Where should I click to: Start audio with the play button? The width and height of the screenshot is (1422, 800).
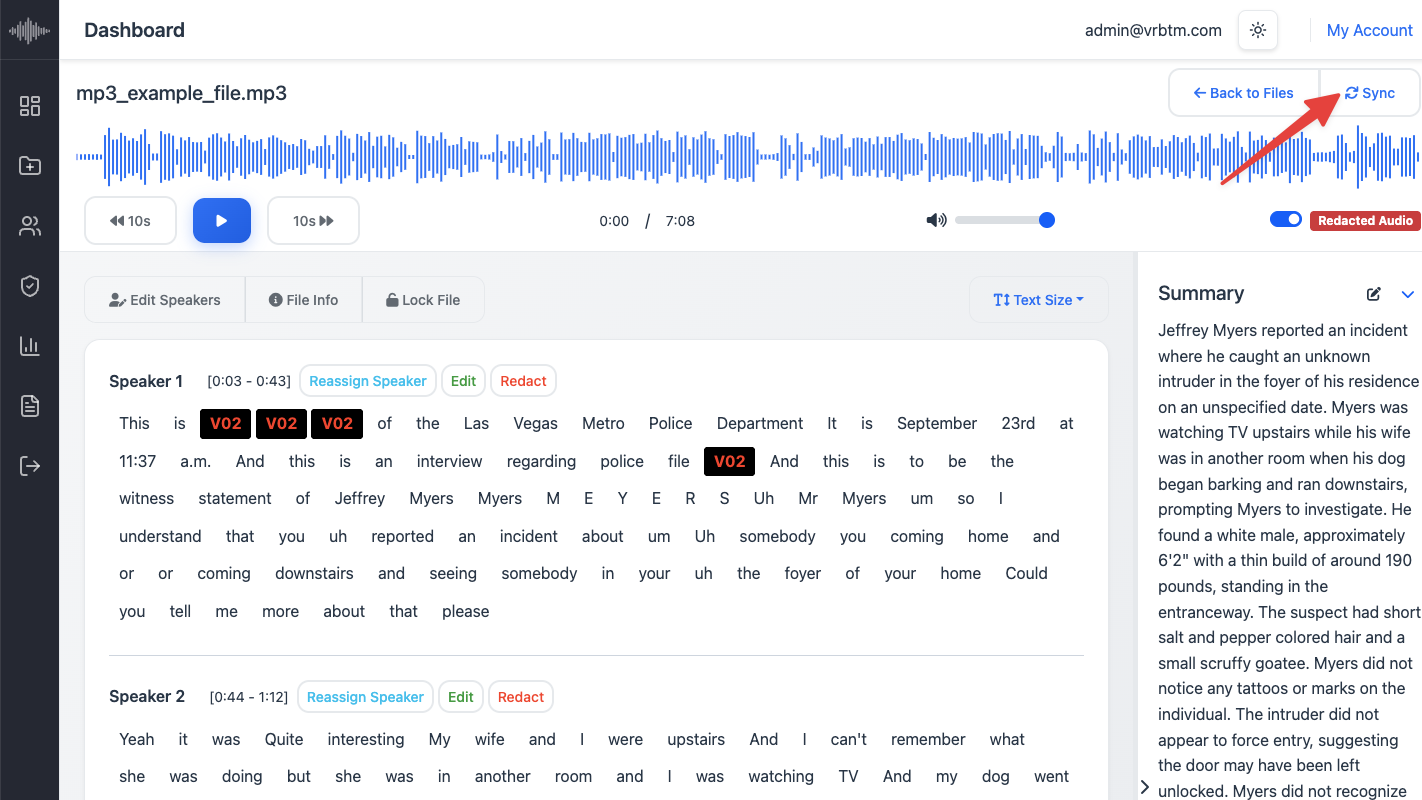click(222, 221)
